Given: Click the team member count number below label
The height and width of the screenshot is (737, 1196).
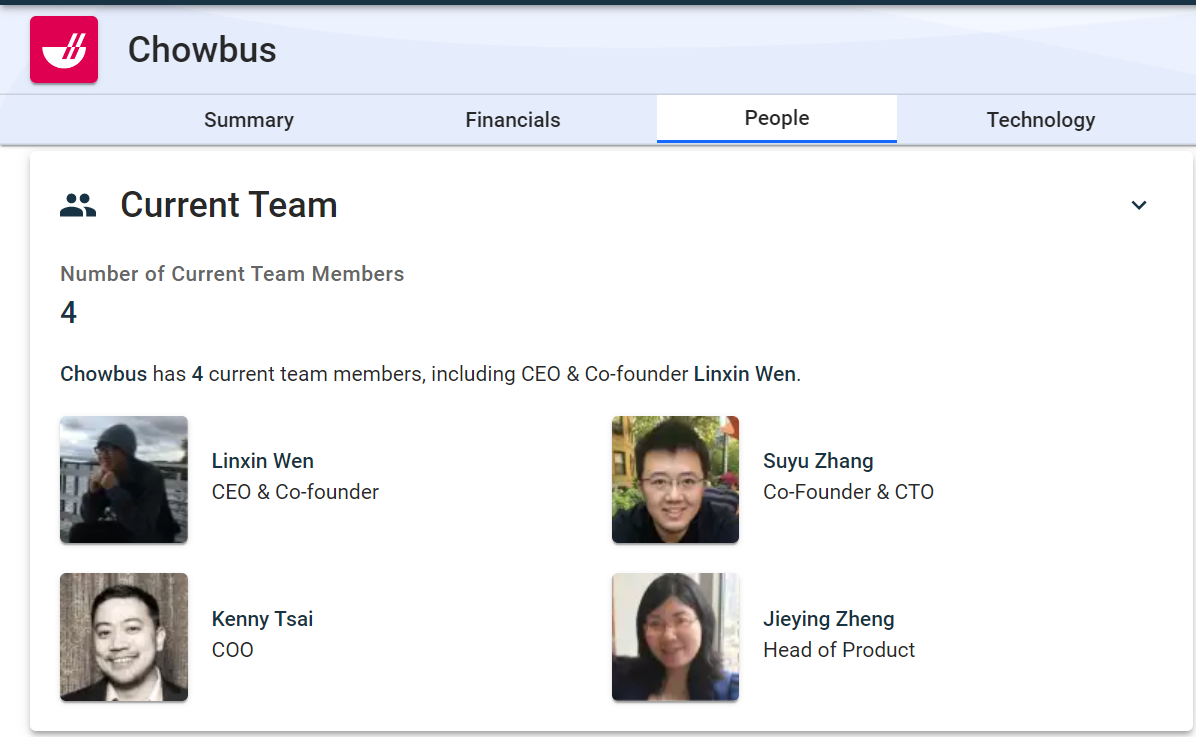Looking at the screenshot, I should pyautogui.click(x=69, y=313).
